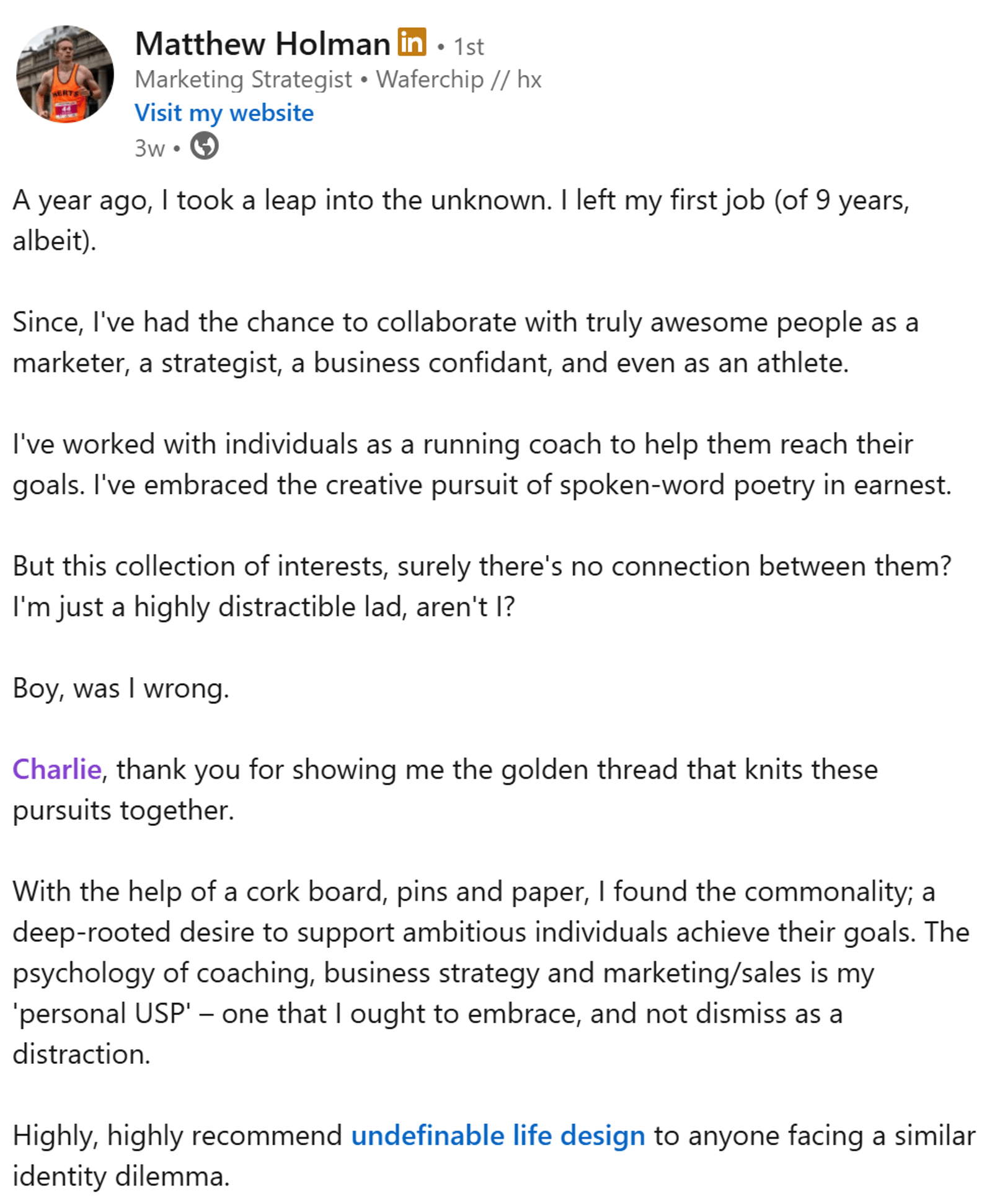
Task: Open the Charlie mention profile
Action: (57, 769)
